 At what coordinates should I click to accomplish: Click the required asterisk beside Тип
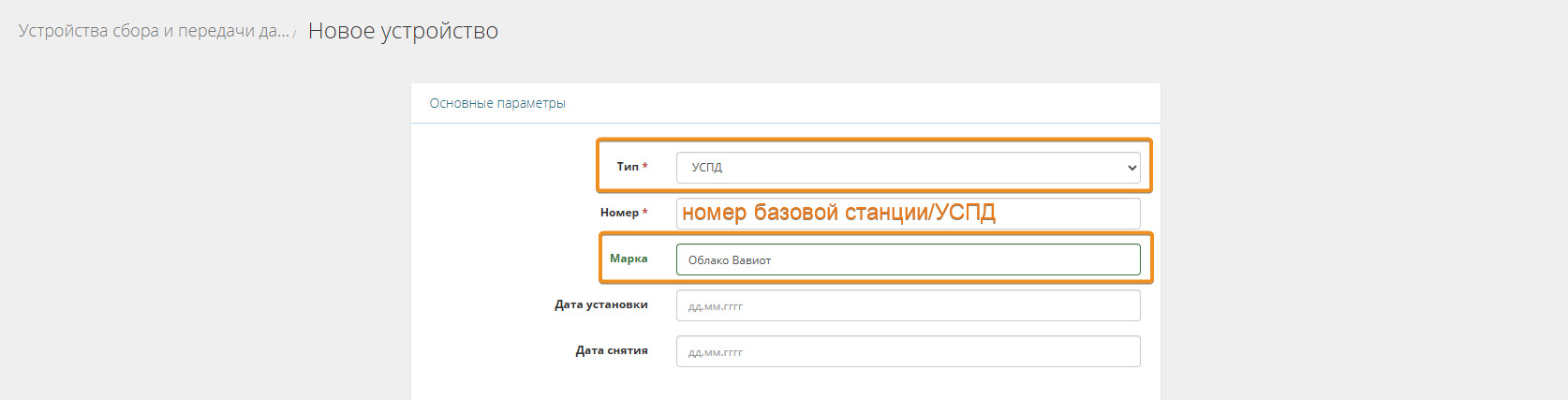pos(644,166)
